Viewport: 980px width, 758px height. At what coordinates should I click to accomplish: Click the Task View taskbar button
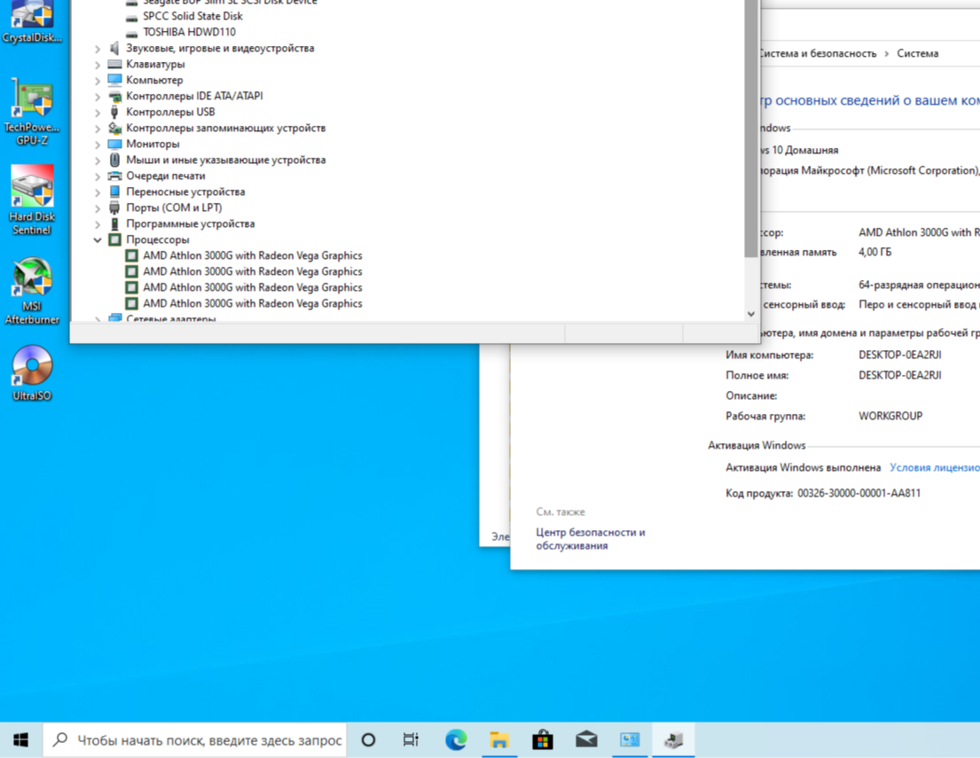pyautogui.click(x=411, y=740)
